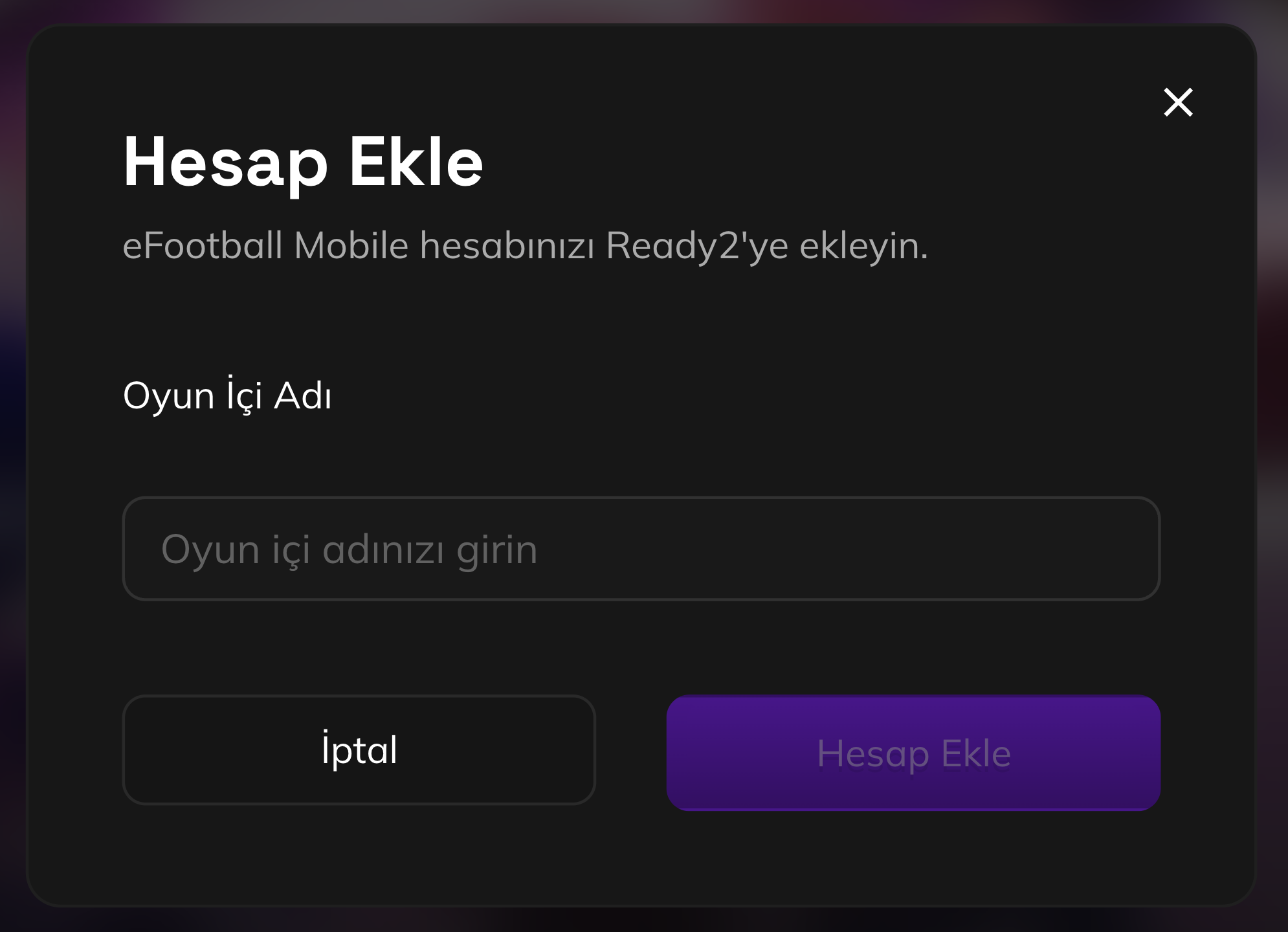Close the Hesap Ekle dialog with X

(1178, 102)
